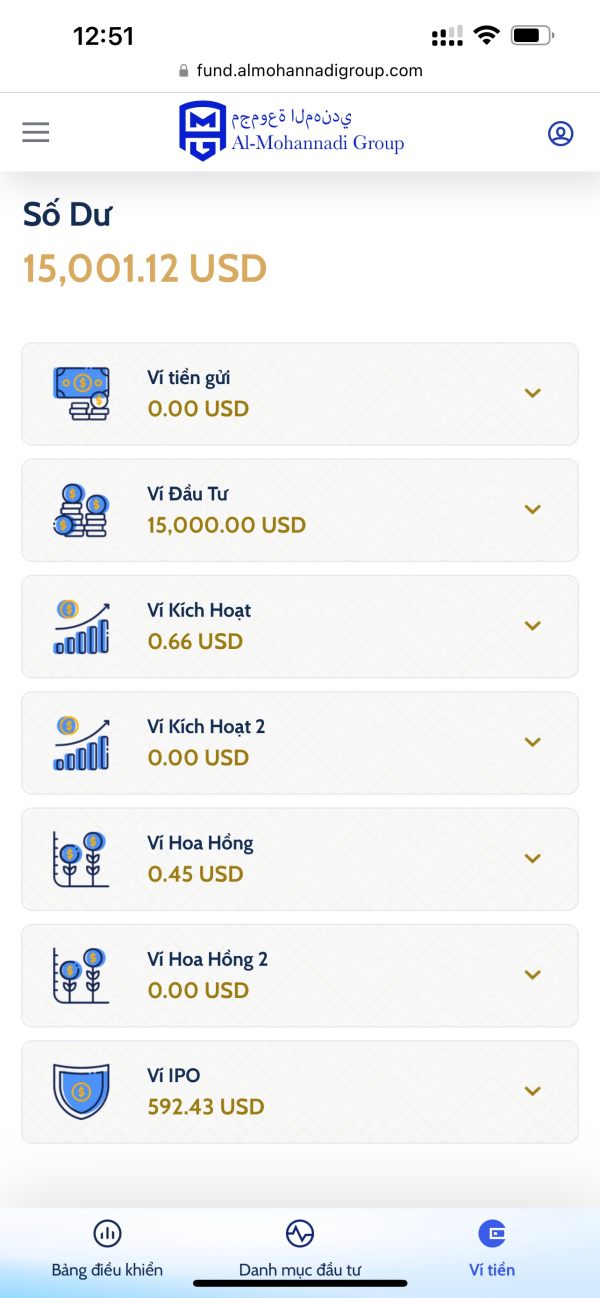Screen dimensions: 600x1298
Task: Tap the Ví IPO shield icon
Action: tap(81, 1091)
